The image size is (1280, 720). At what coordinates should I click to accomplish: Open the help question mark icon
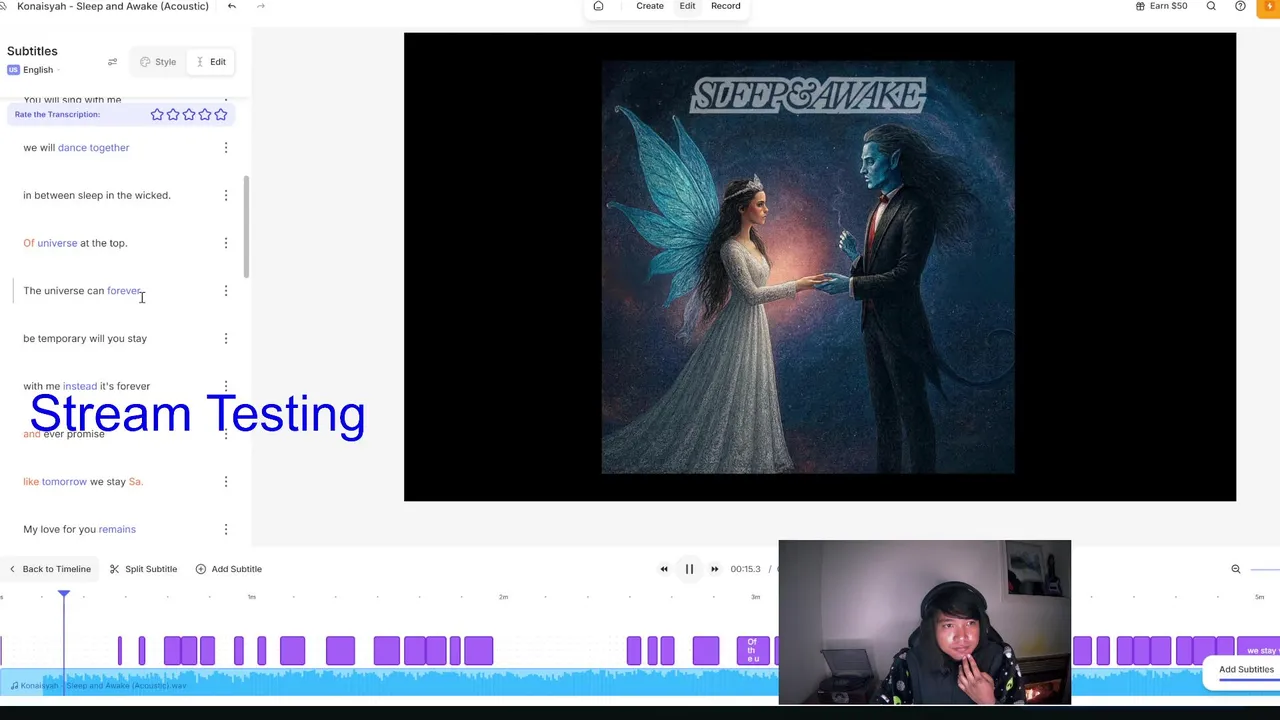coord(1240,6)
